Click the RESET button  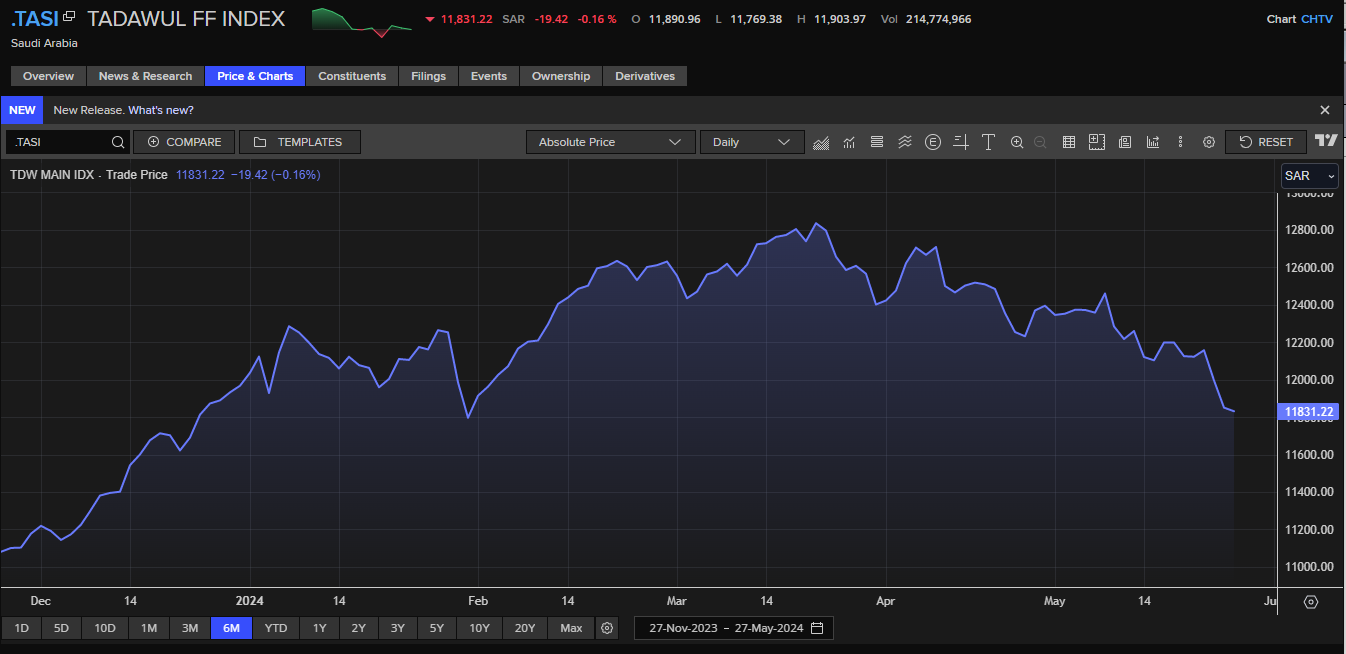click(1266, 142)
